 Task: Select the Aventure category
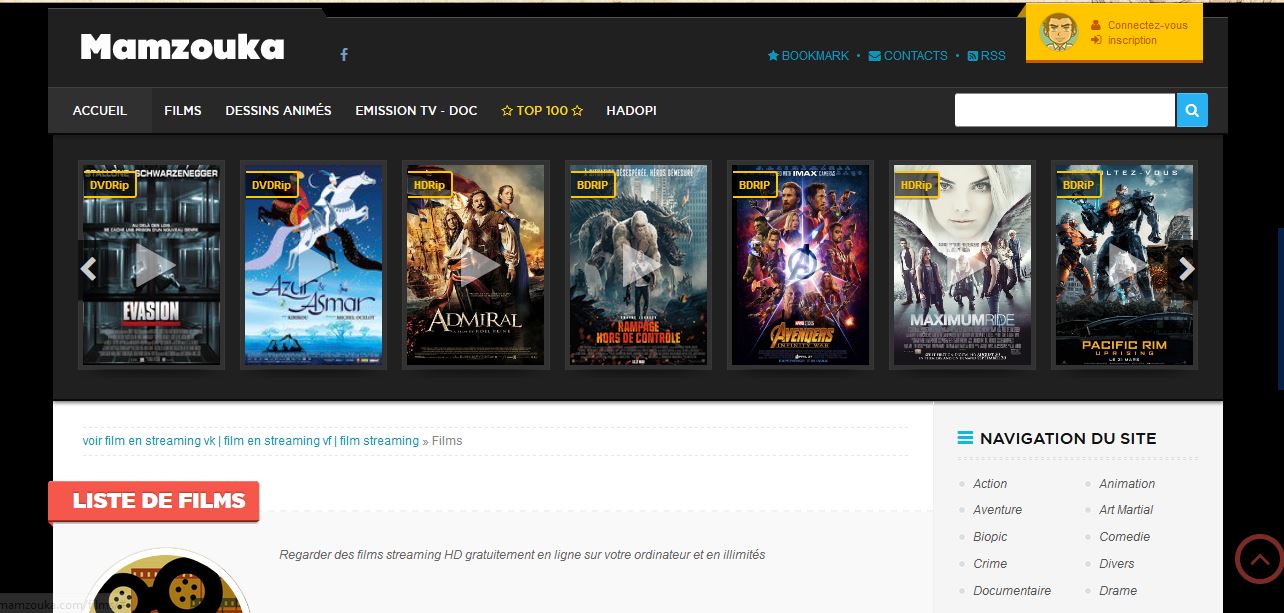pyautogui.click(x=998, y=510)
